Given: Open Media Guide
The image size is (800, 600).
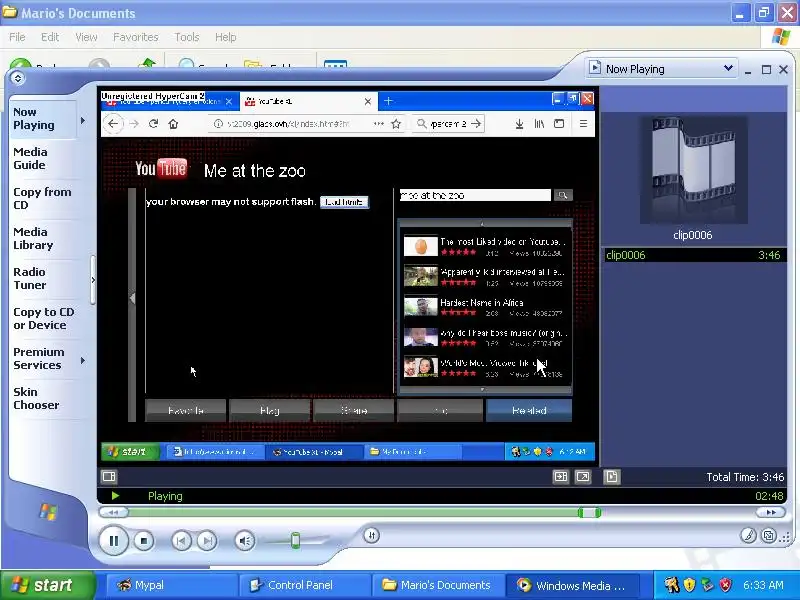Looking at the screenshot, I should (30, 158).
